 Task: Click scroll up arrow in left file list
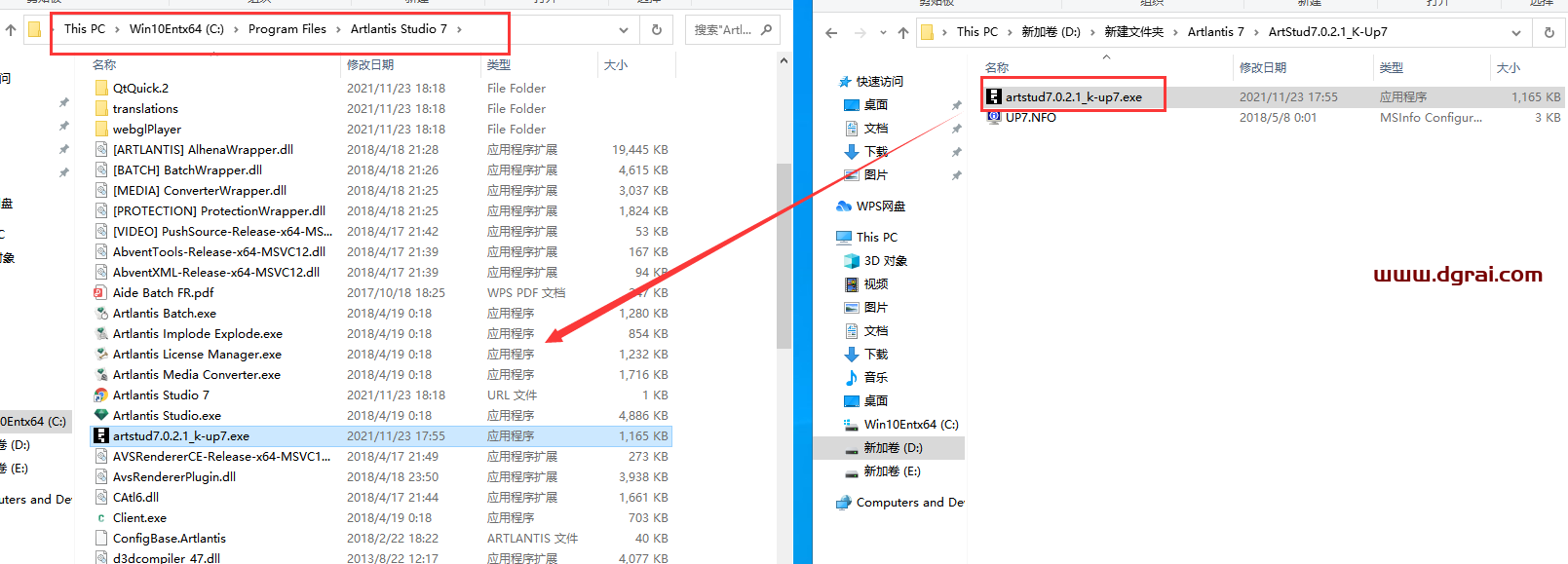(x=784, y=60)
